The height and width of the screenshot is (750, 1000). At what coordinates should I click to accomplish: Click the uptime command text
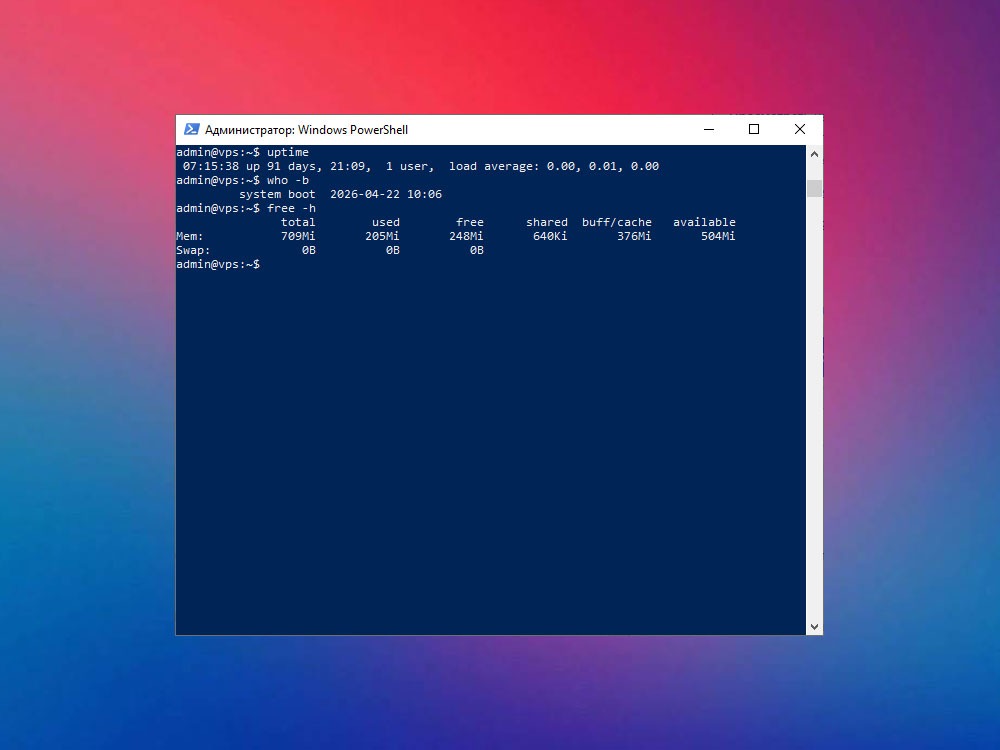[288, 152]
